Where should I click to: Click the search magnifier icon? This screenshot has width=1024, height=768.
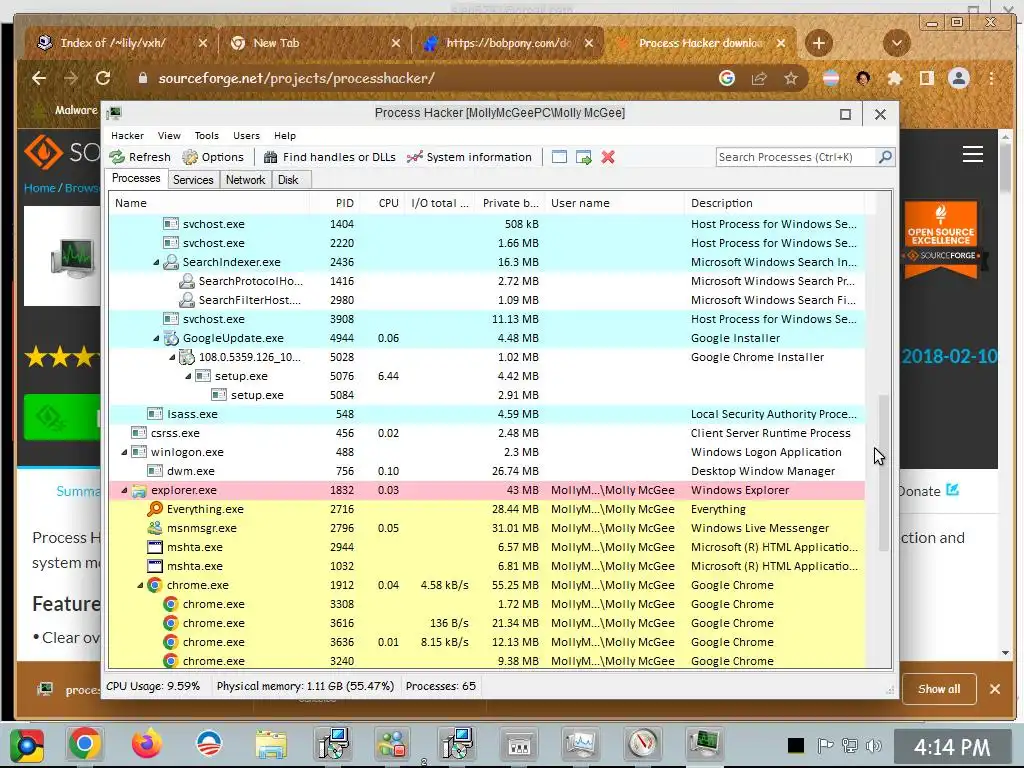tap(885, 157)
